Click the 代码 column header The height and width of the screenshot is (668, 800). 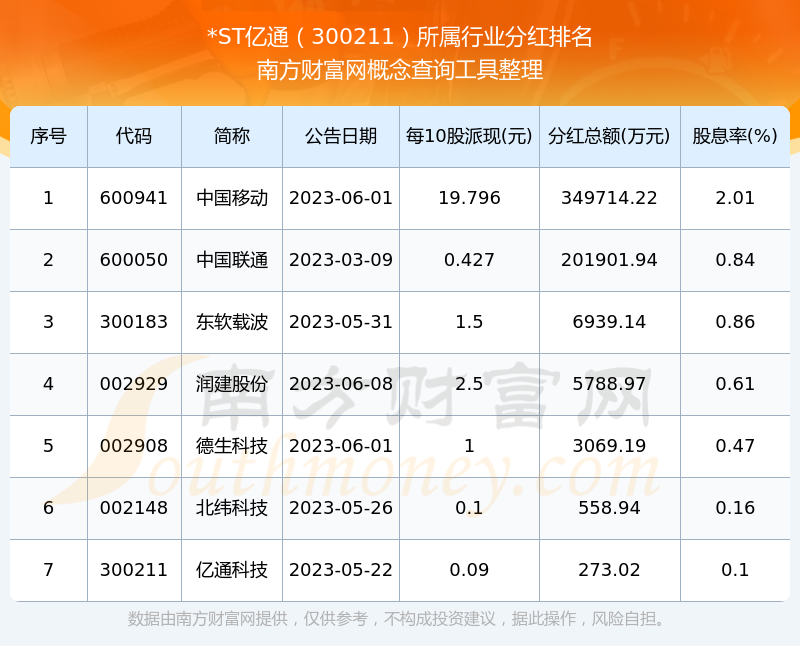(x=134, y=136)
